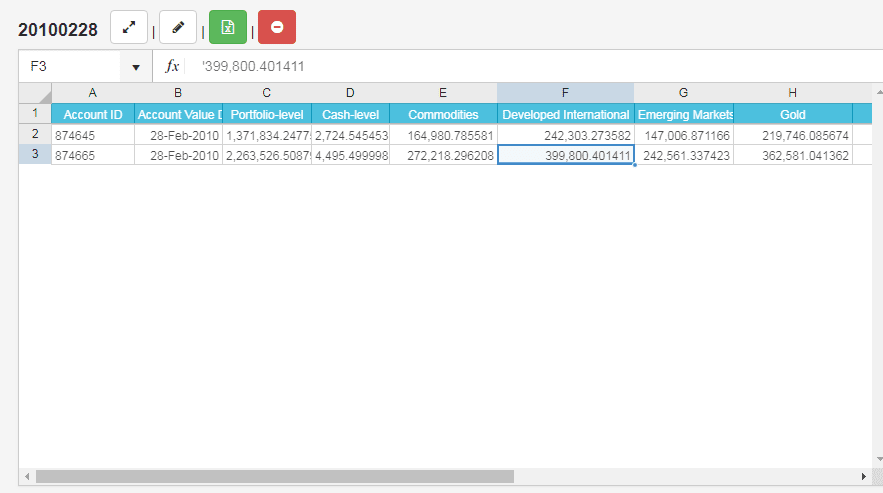Viewport: 883px width, 493px height.
Task: Select column C header
Action: 266,93
